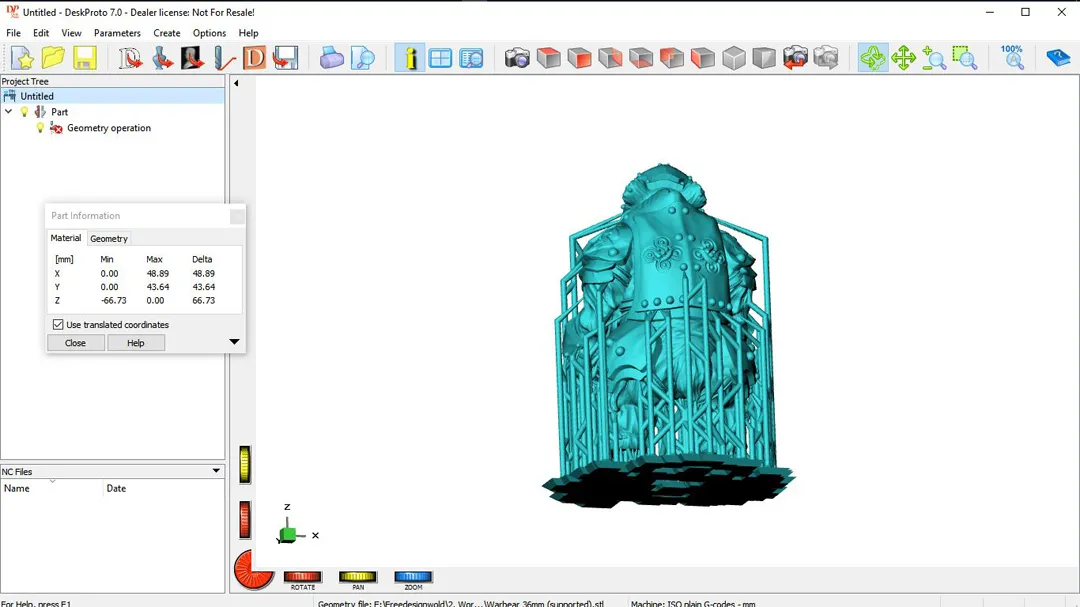The image size is (1080, 607).
Task: Toggle Part visibility lightbulb
Action: 25,112
